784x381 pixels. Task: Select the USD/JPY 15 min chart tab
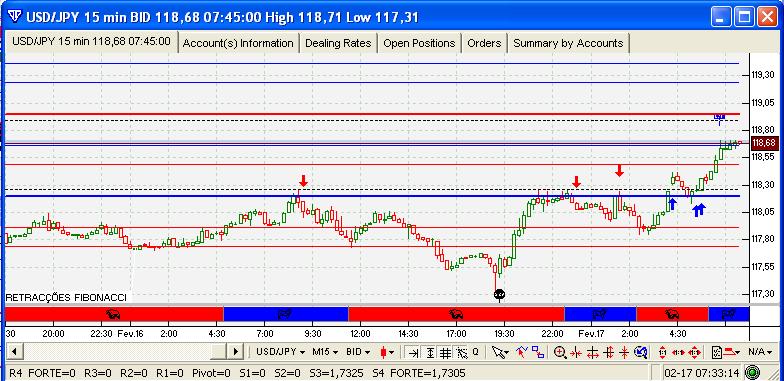pos(91,42)
